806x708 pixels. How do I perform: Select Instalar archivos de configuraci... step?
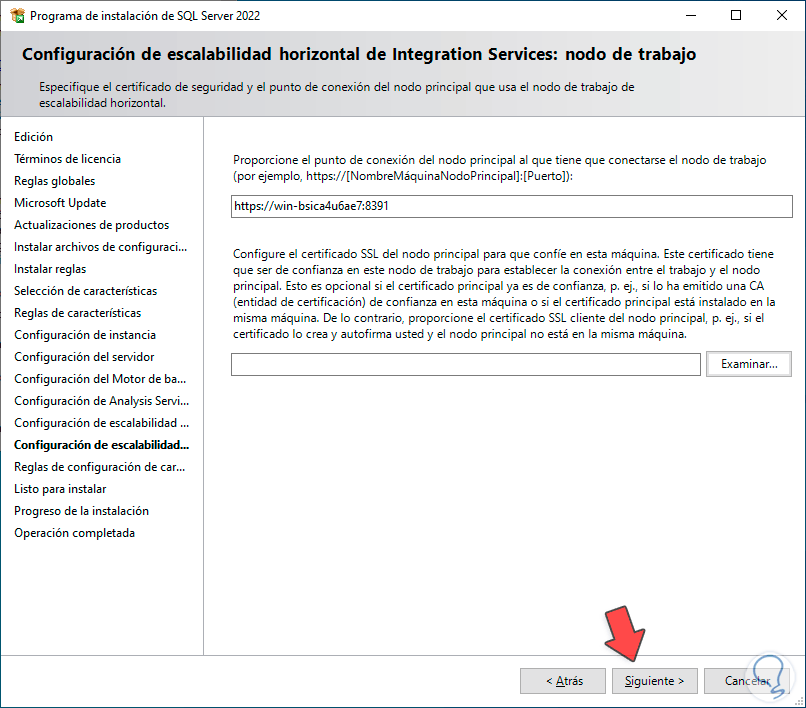pyautogui.click(x=100, y=247)
